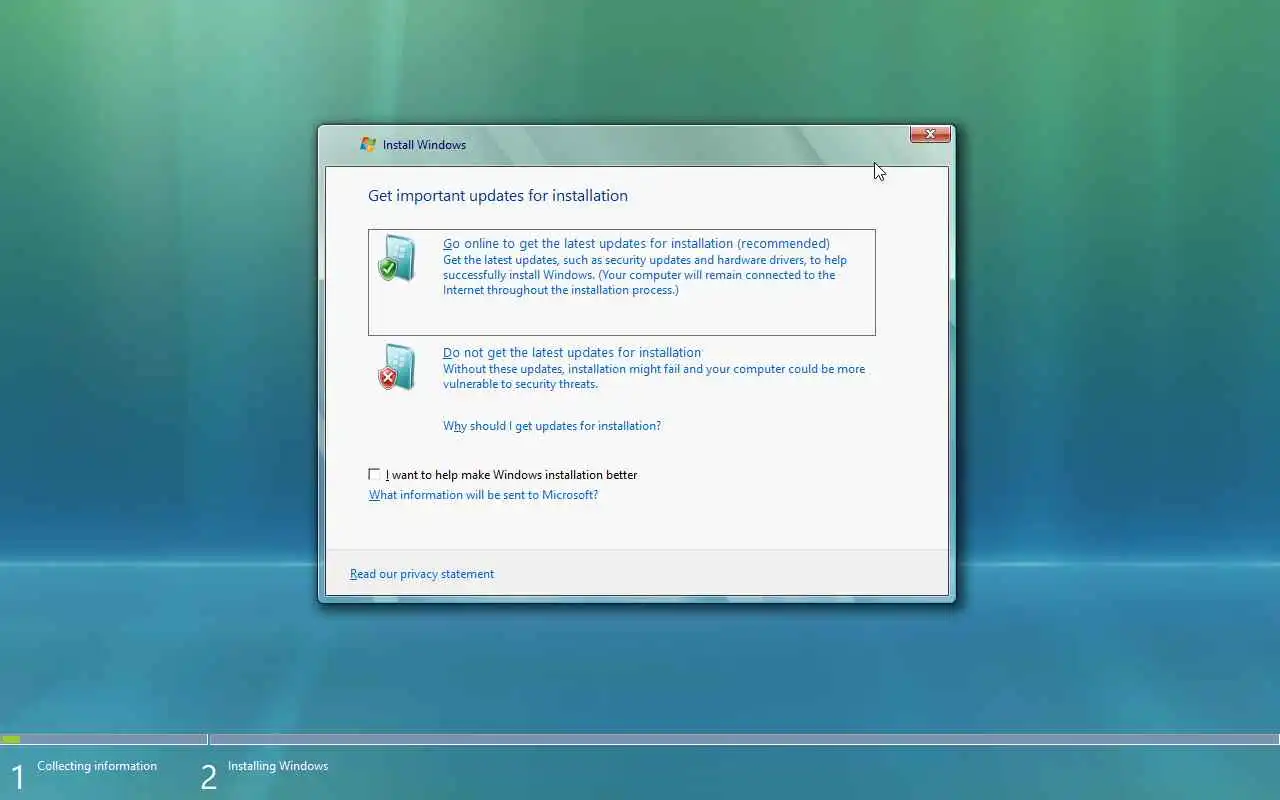Click the Windows flag icon in title bar
Viewport: 1280px width, 800px height.
[368, 145]
